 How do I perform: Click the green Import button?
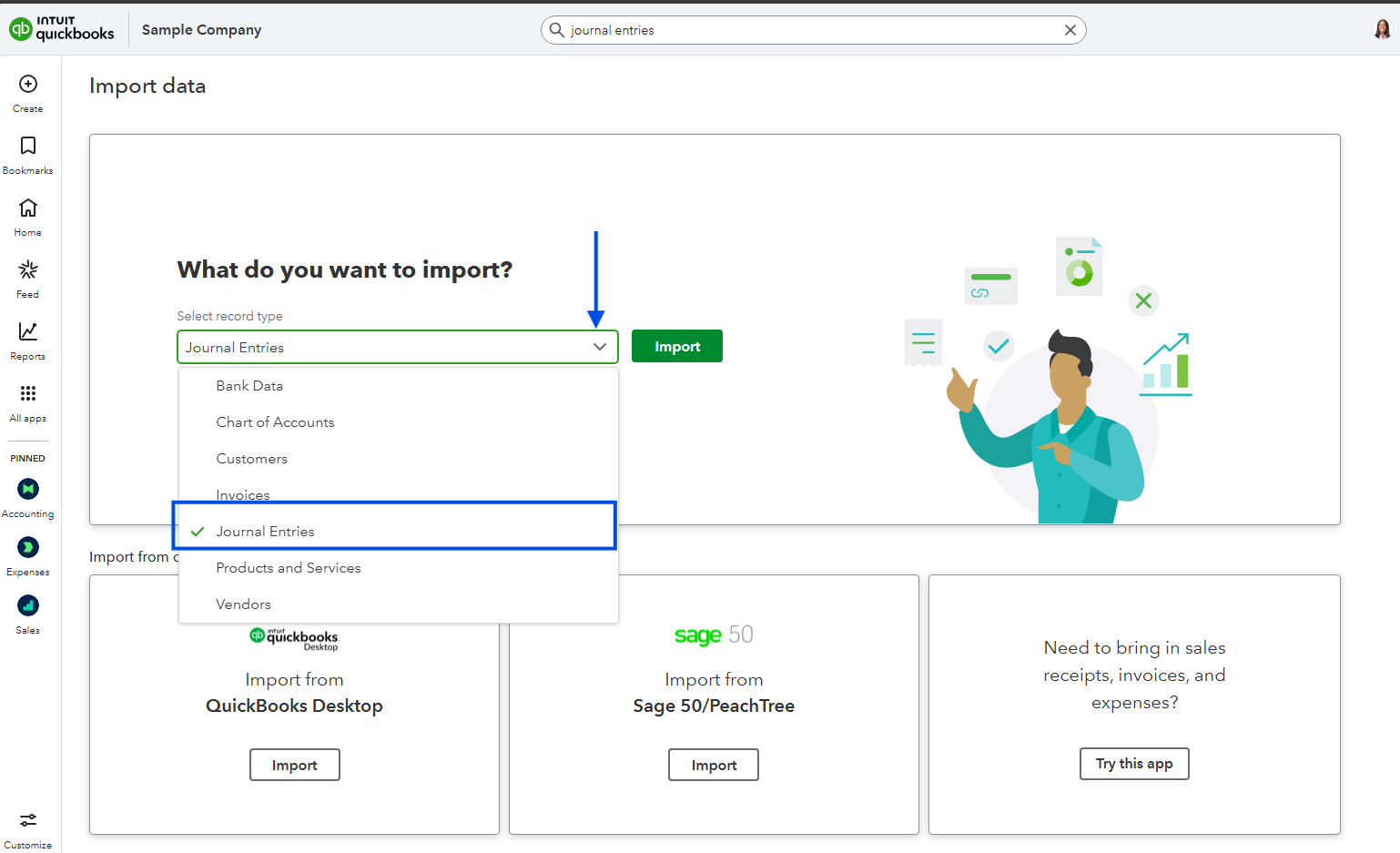pyautogui.click(x=677, y=346)
